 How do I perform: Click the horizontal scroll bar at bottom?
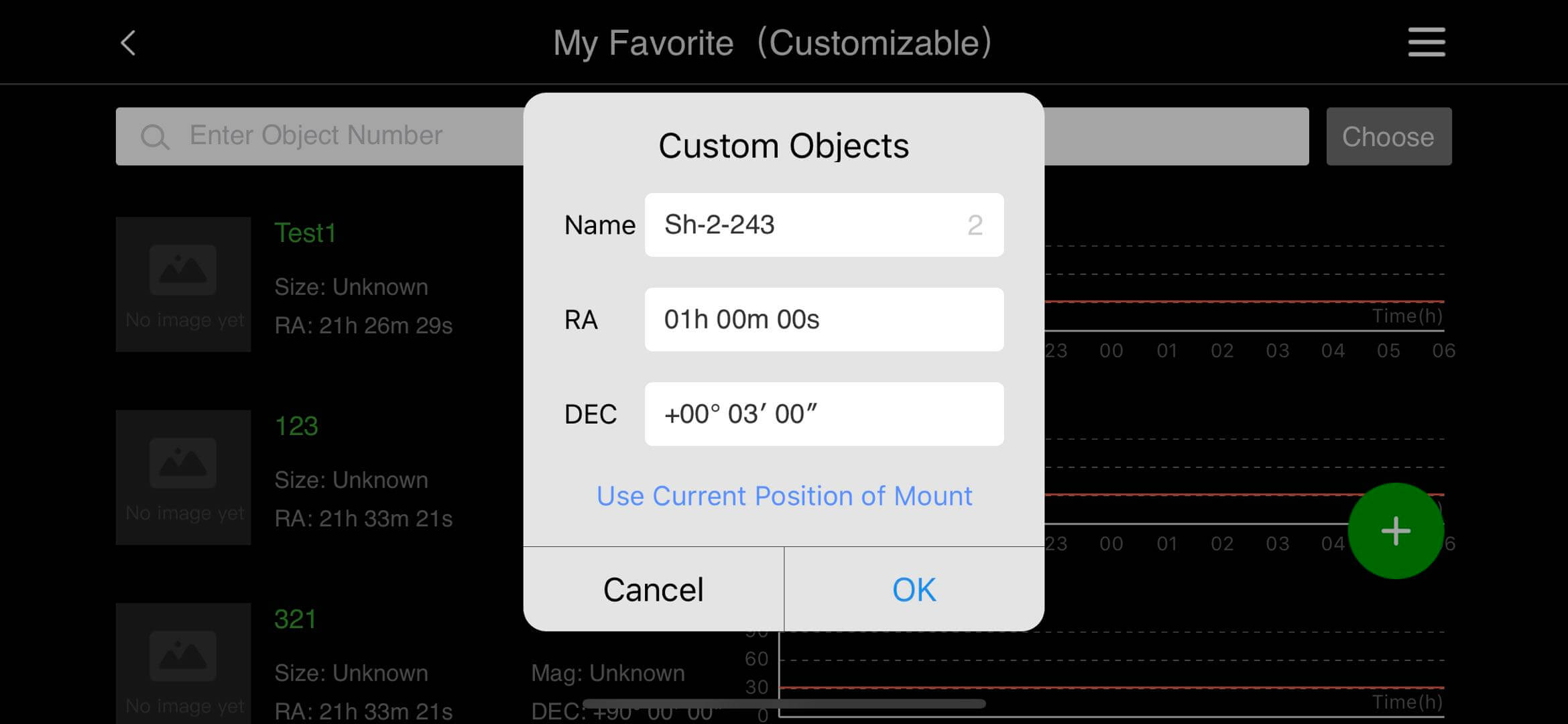click(x=784, y=704)
